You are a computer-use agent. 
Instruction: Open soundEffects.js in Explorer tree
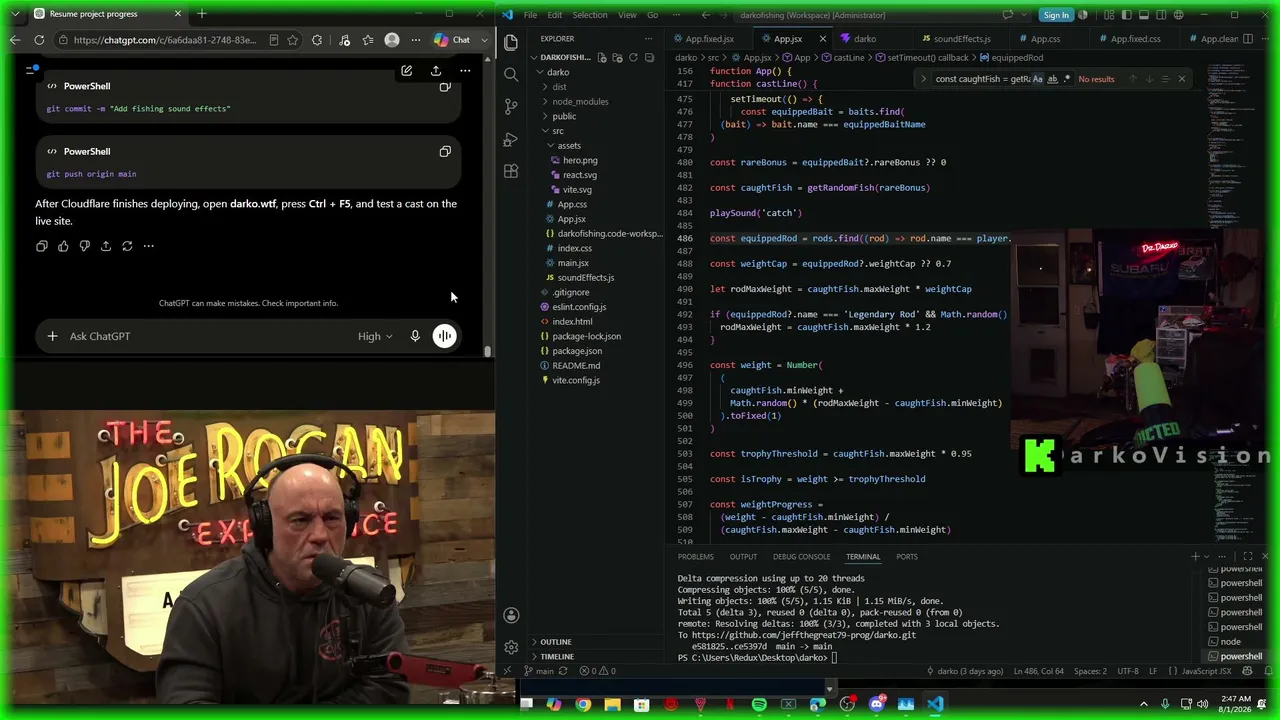point(586,277)
